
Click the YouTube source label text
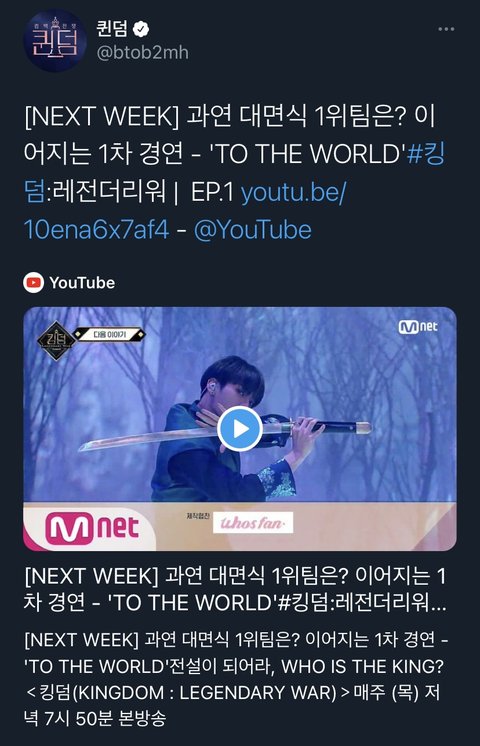(x=82, y=283)
